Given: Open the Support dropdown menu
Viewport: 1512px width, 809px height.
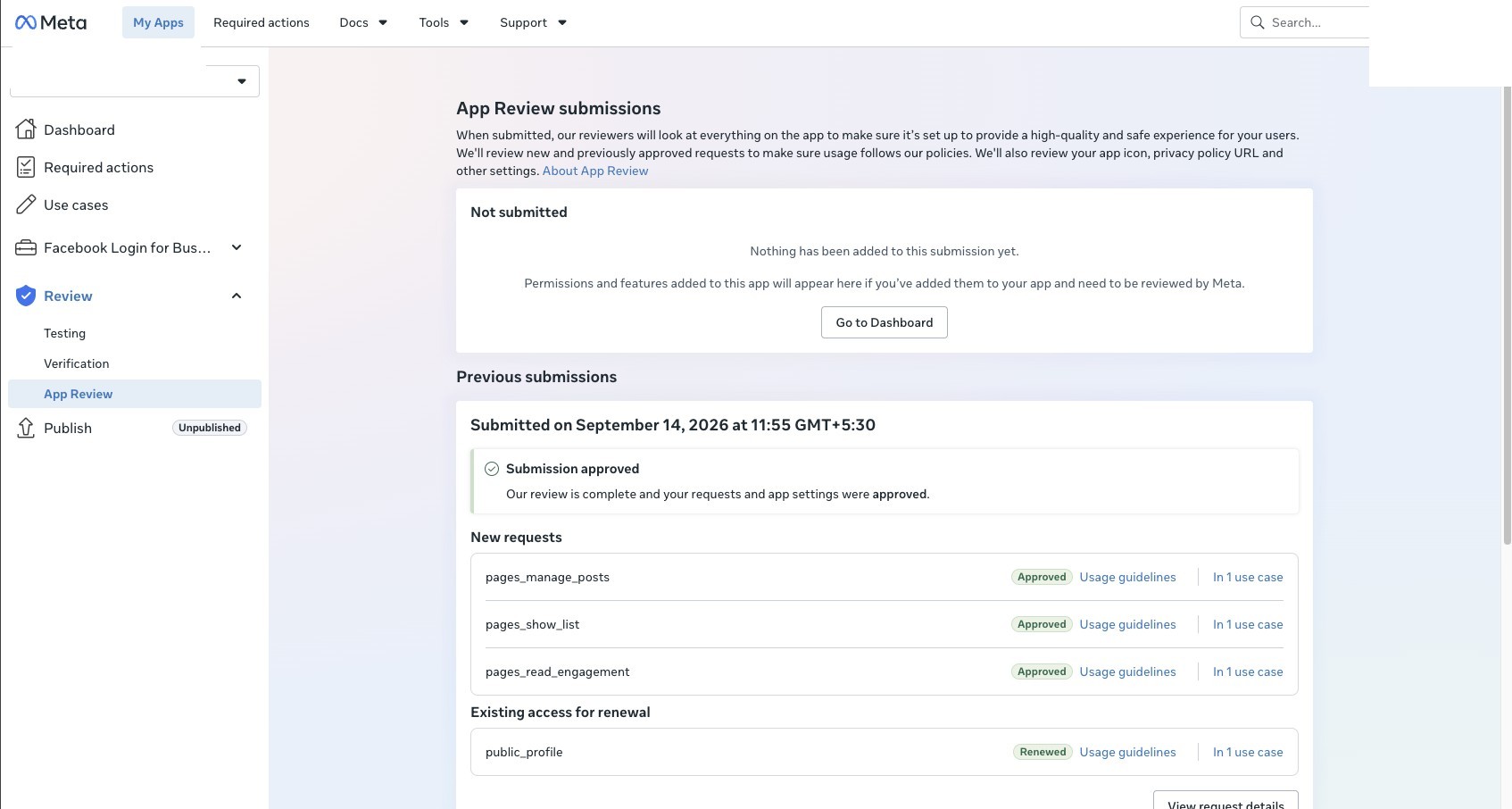Looking at the screenshot, I should click(533, 22).
